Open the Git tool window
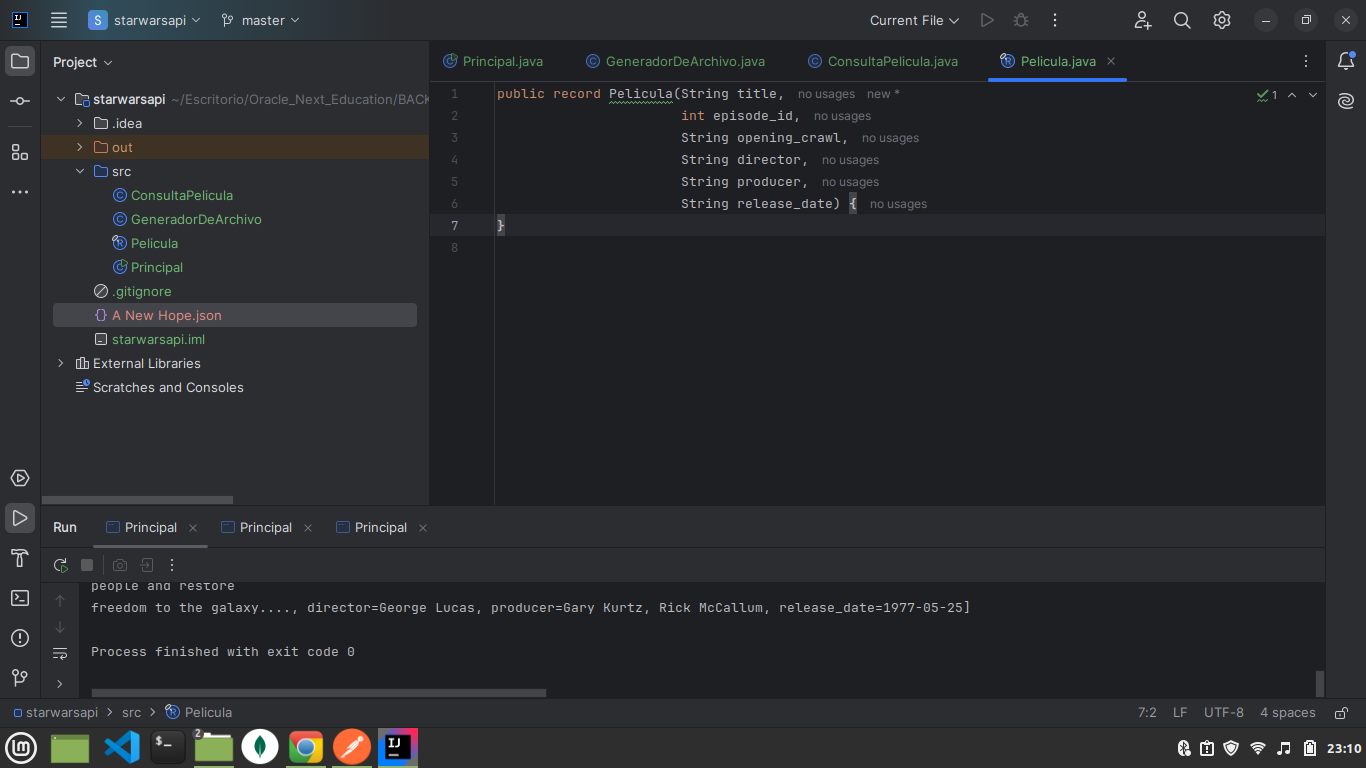The image size is (1366, 768). click(20, 678)
